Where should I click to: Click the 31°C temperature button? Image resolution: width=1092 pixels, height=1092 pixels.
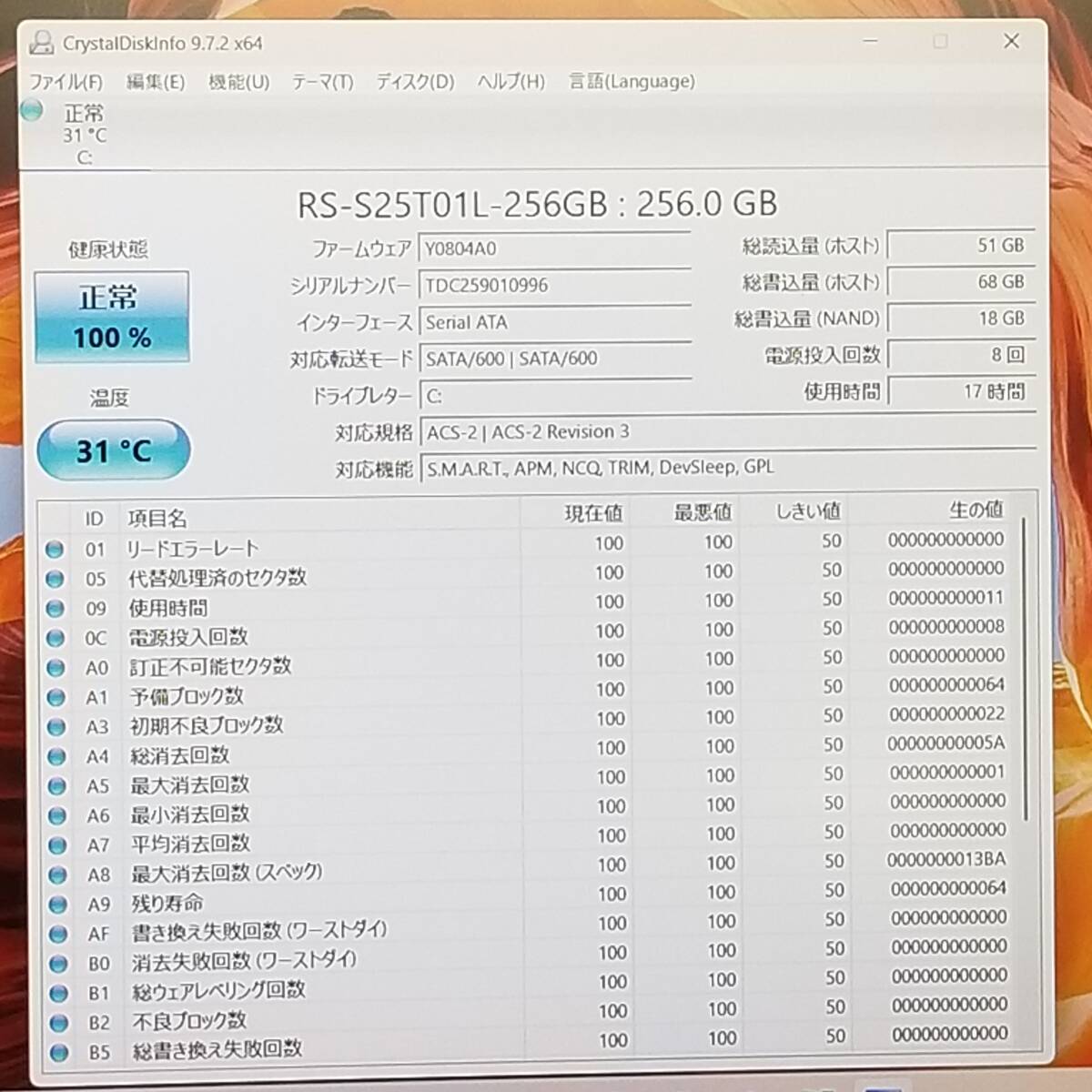(x=112, y=449)
